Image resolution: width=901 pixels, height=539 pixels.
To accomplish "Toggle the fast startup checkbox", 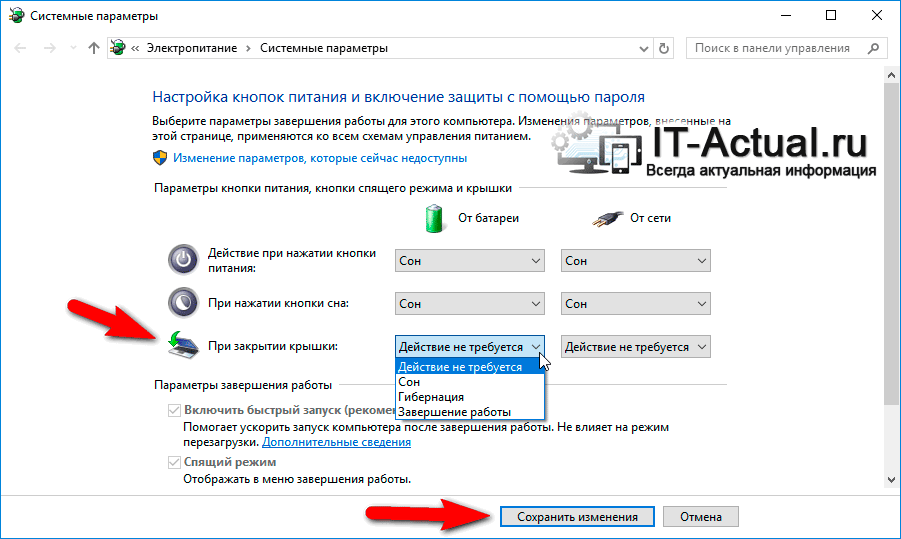I will tap(174, 410).
